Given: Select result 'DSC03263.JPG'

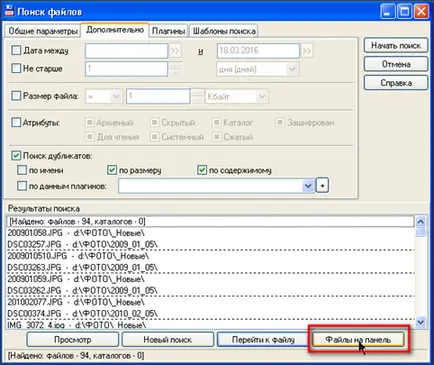Looking at the screenshot, I should coord(210,267).
